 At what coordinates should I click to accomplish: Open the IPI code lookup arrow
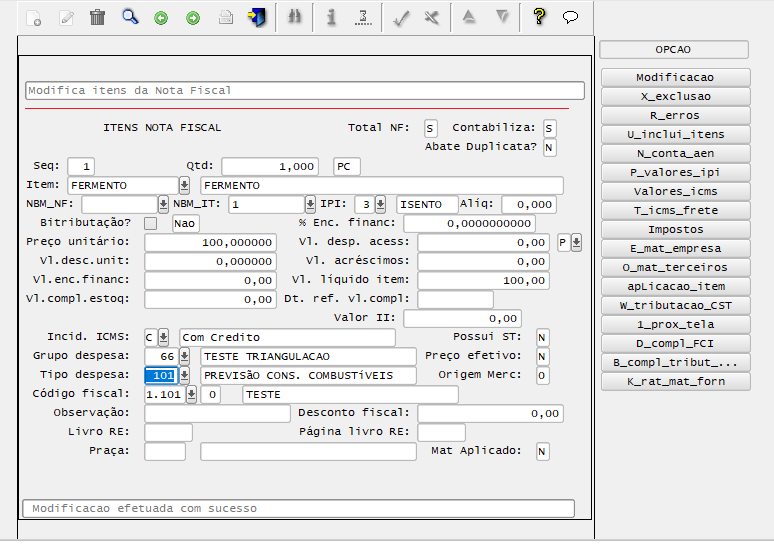click(x=380, y=204)
